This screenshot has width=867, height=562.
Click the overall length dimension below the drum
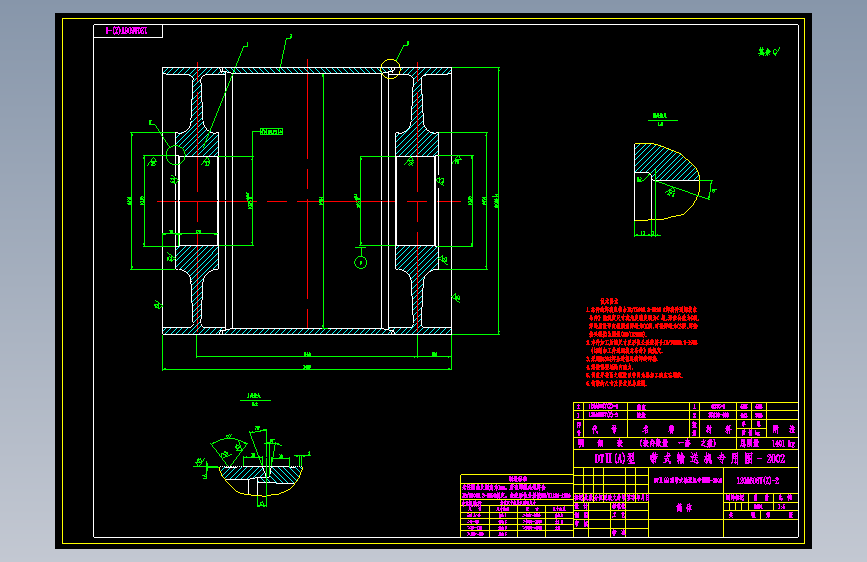pos(307,367)
